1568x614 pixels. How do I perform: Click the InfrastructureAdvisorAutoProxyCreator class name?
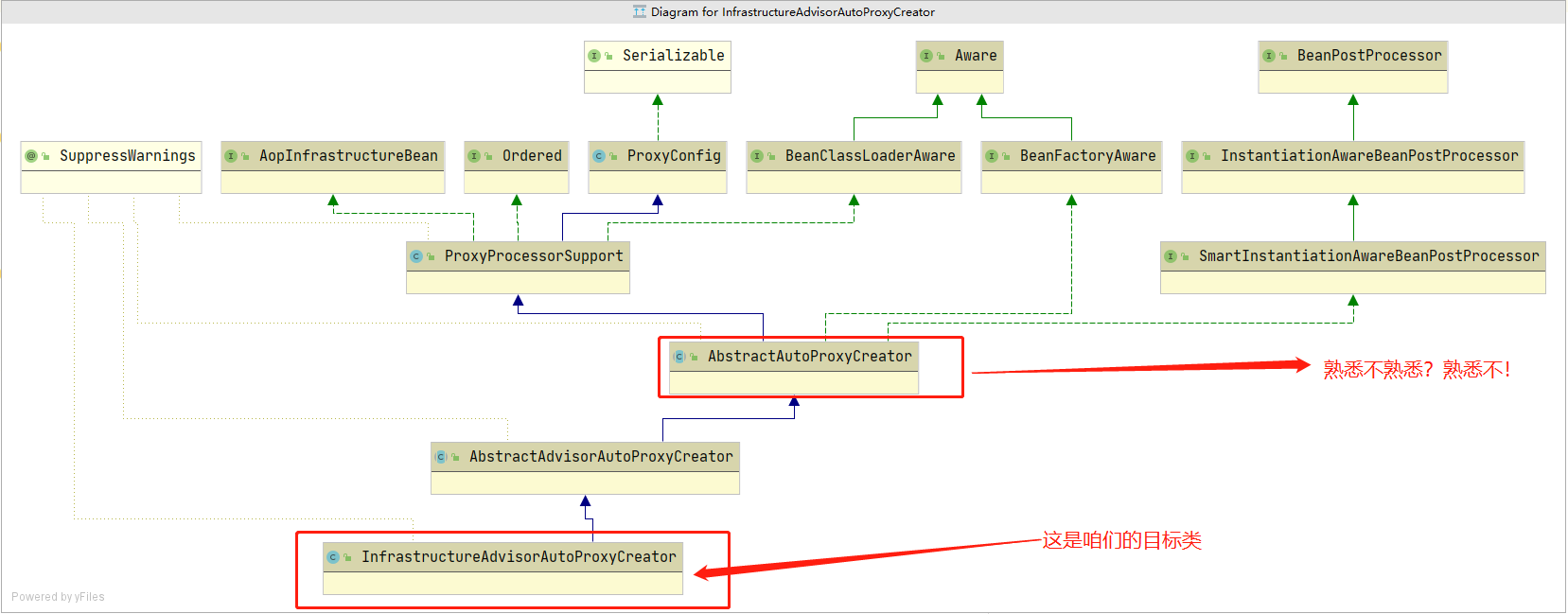[x=519, y=557]
